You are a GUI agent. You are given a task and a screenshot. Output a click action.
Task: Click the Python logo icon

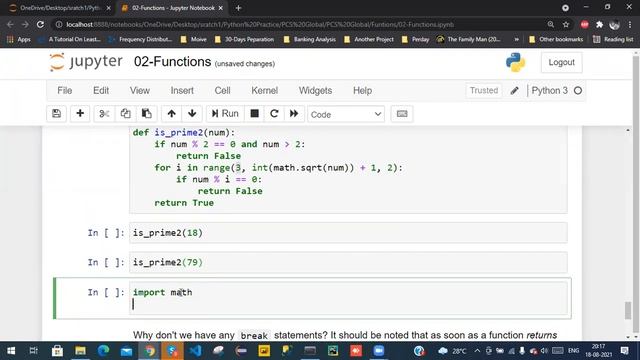516,62
